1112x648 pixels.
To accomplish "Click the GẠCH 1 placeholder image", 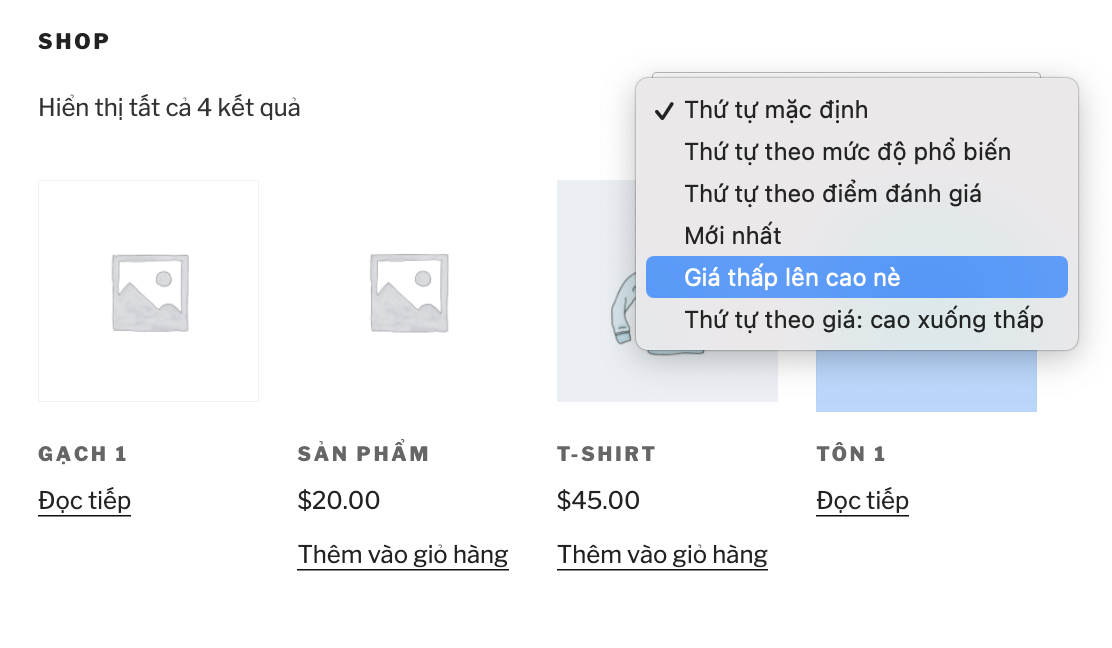I will (x=148, y=291).
